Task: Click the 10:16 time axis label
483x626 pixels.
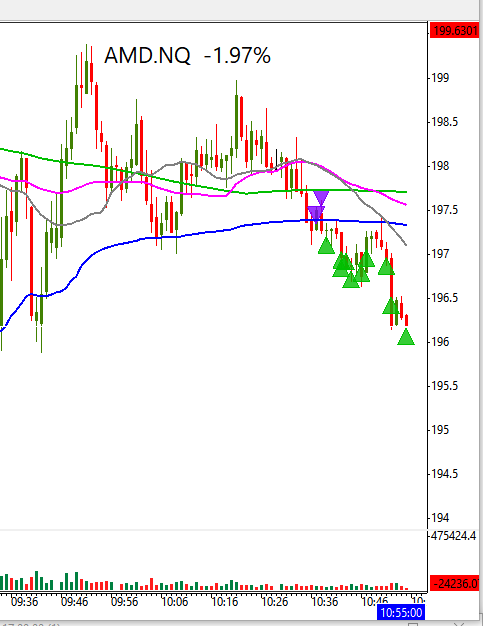Action: click(x=224, y=601)
